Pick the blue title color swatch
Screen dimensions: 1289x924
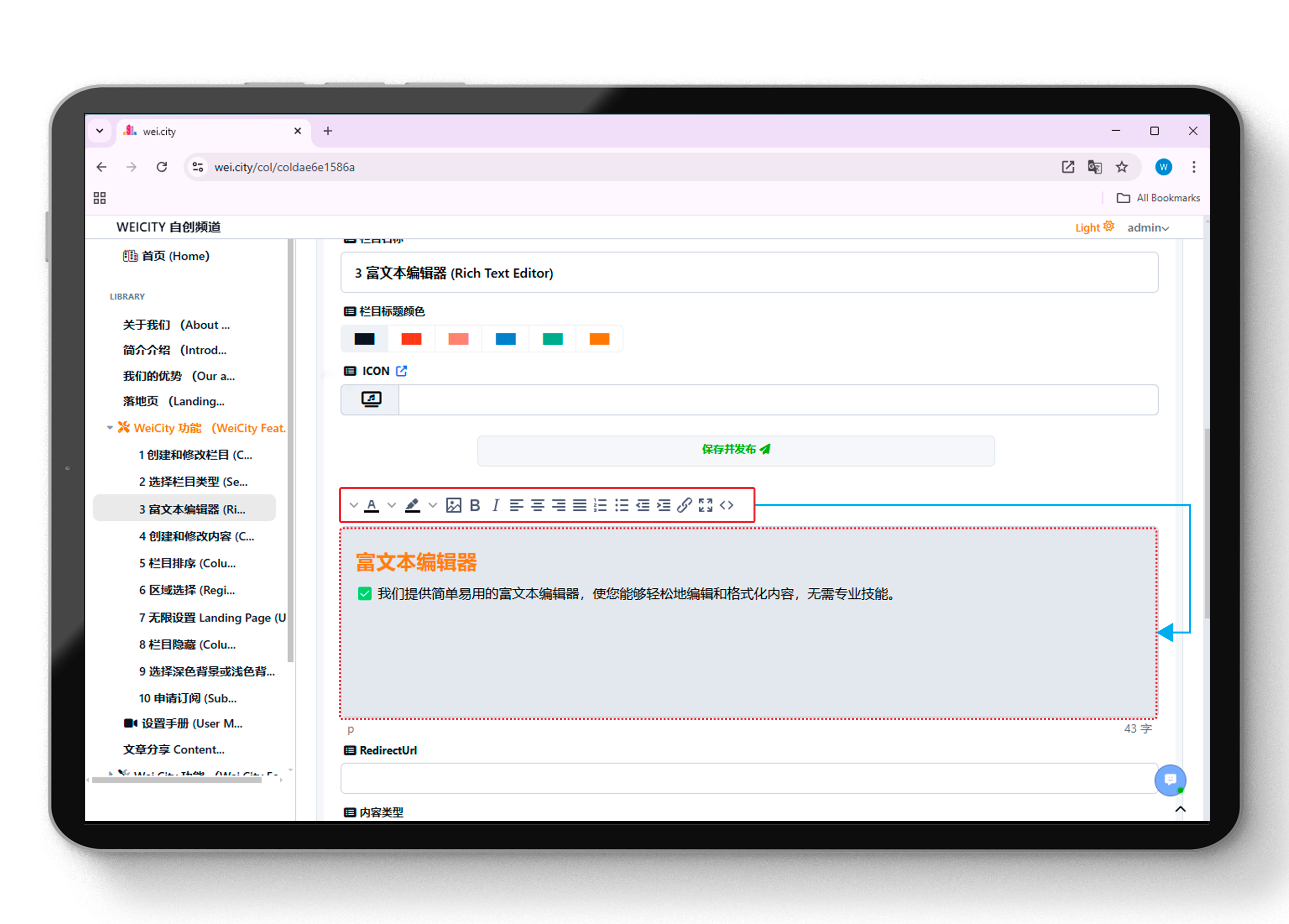click(505, 339)
